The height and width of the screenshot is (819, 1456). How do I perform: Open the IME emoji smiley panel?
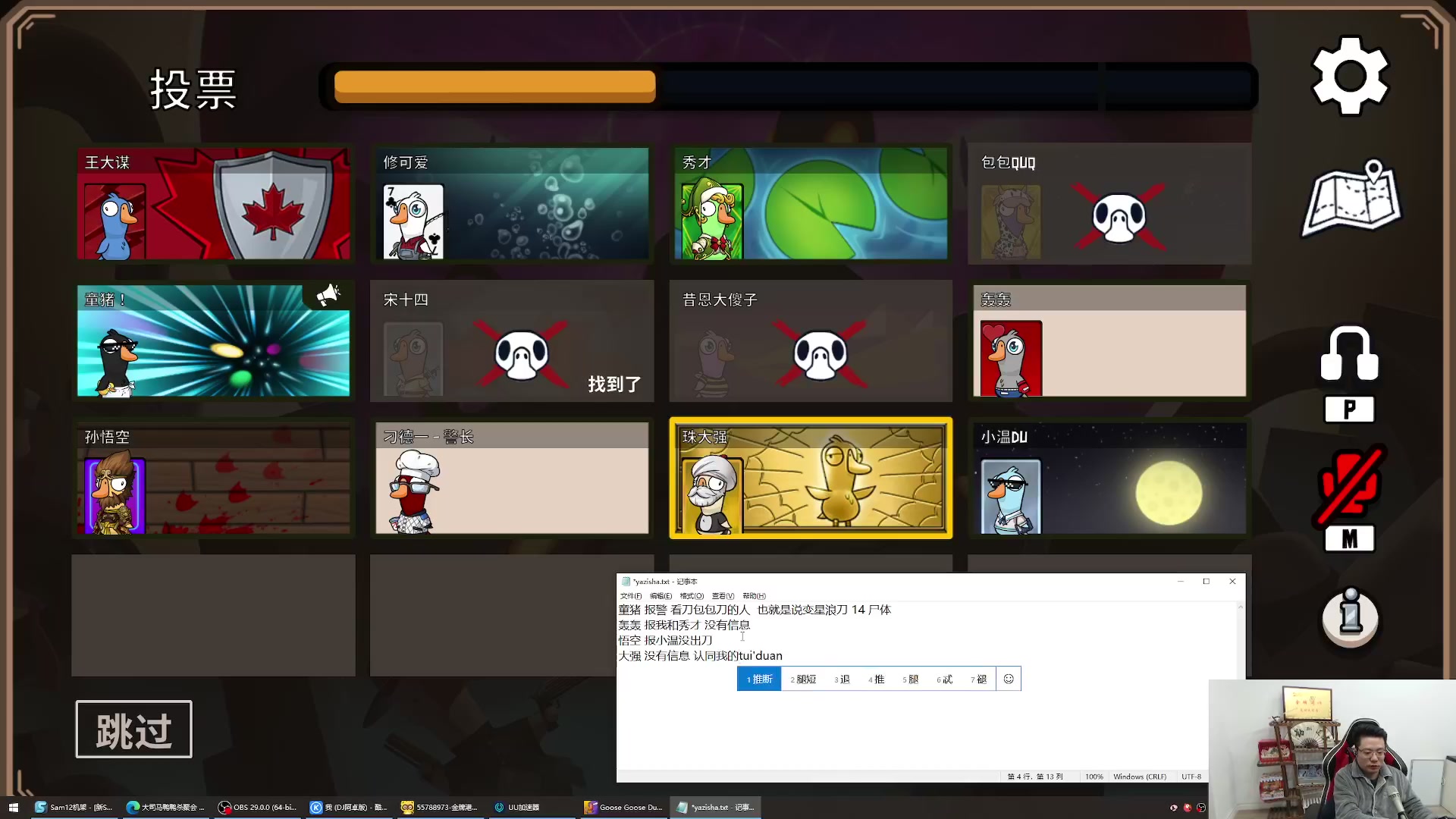[x=1009, y=679]
